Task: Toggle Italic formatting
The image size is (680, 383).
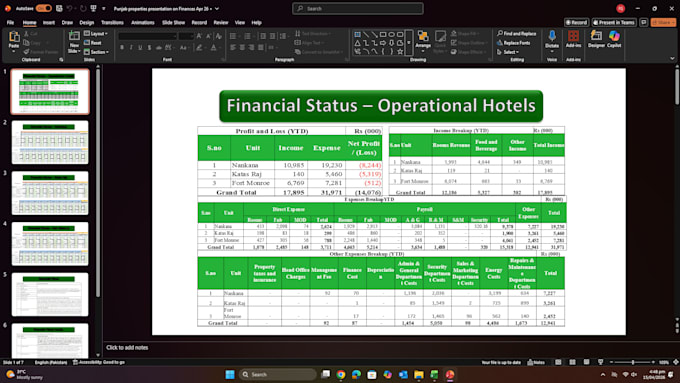Action: coord(131,47)
